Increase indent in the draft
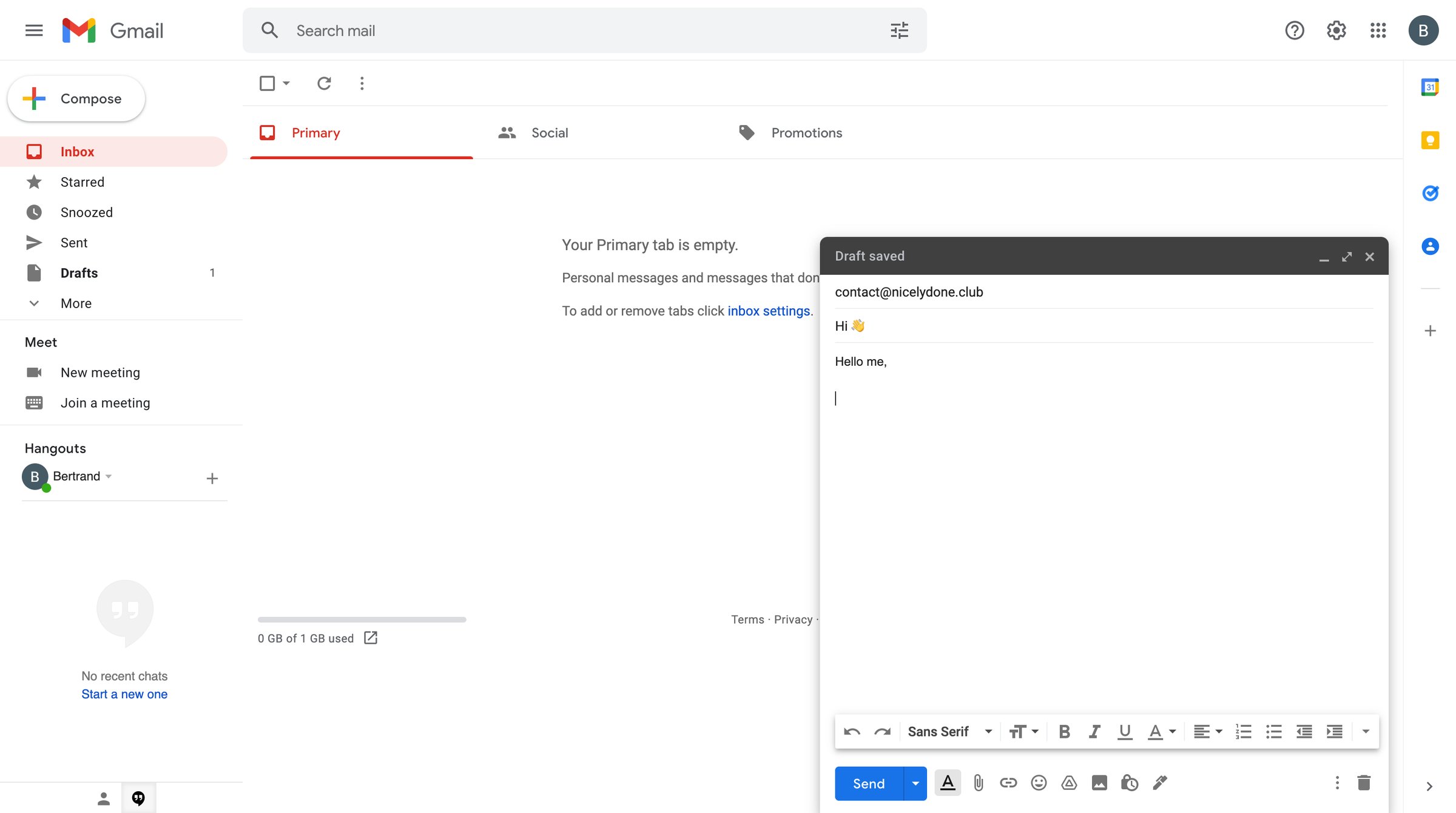The image size is (1456, 813). tap(1334, 732)
